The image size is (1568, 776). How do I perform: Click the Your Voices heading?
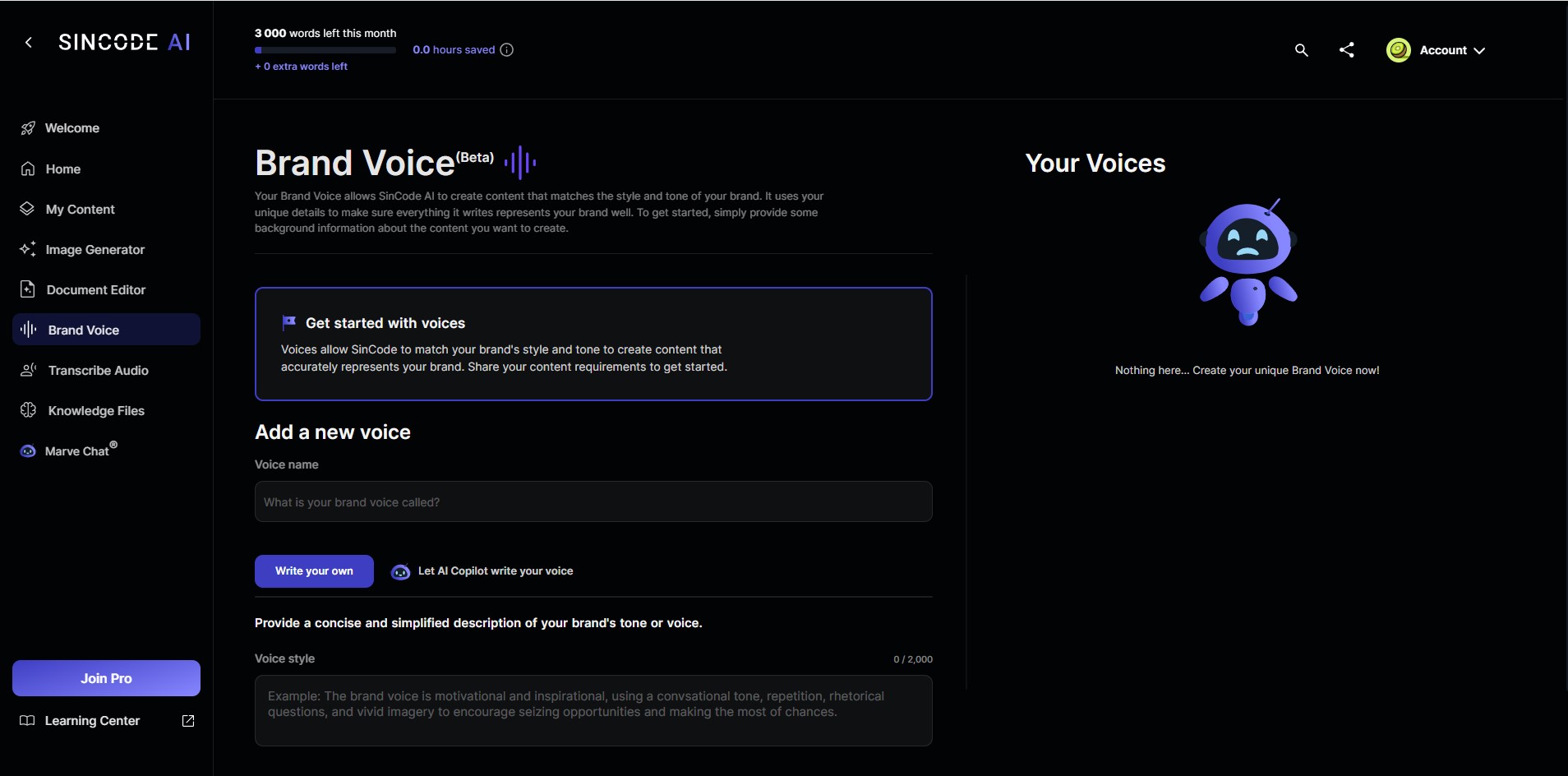click(x=1095, y=163)
